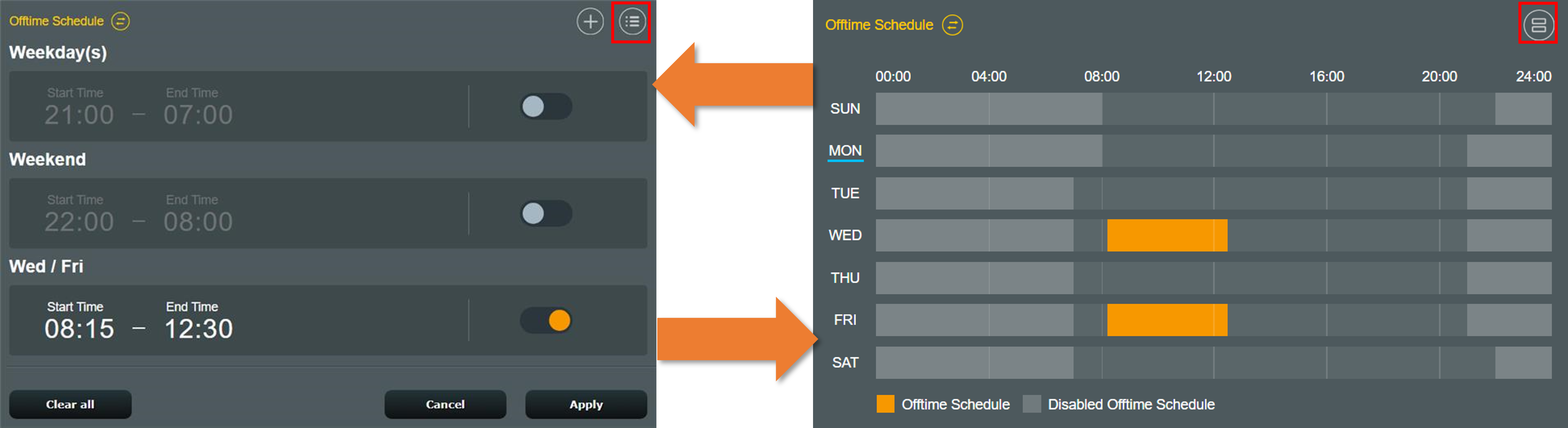The width and height of the screenshot is (1568, 428).
Task: Select the WED day label
Action: point(845,235)
